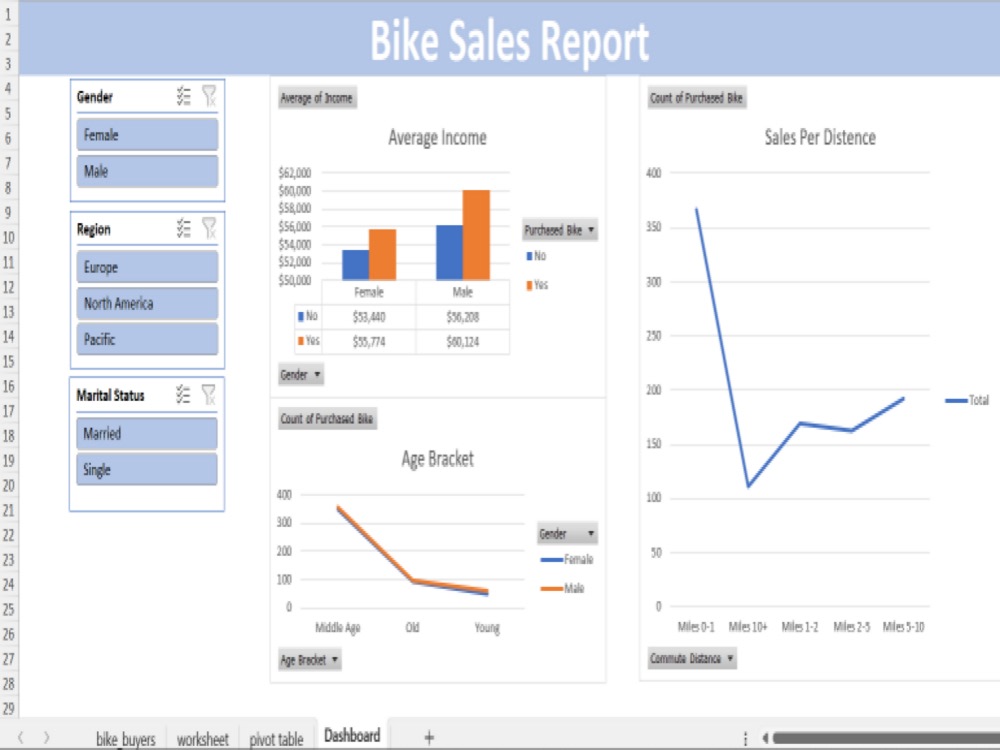
Task: Go to next sheet tab arrow
Action: click(x=47, y=738)
